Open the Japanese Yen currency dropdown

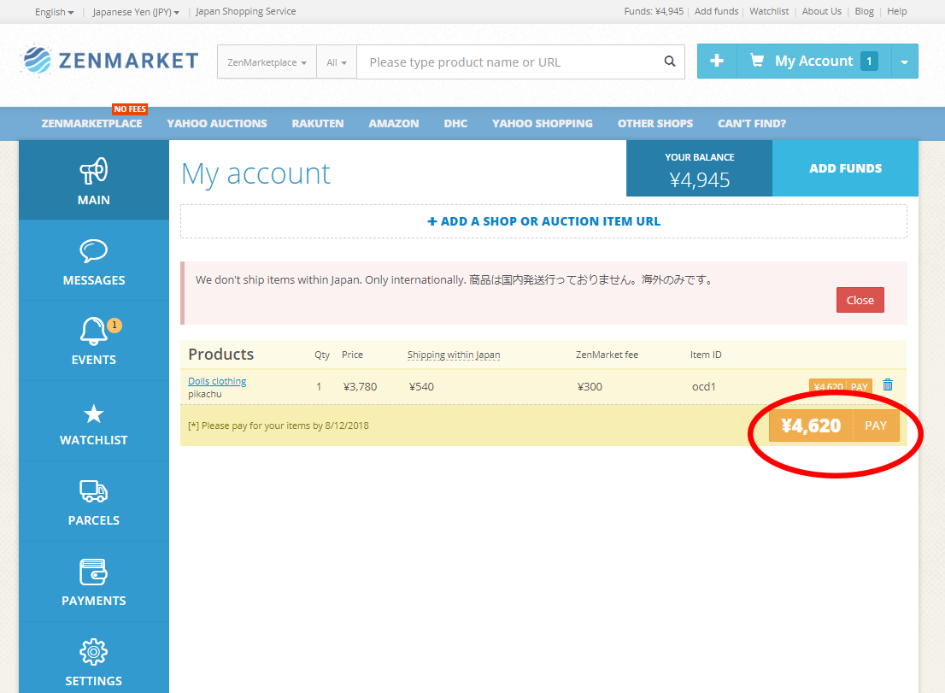[136, 11]
